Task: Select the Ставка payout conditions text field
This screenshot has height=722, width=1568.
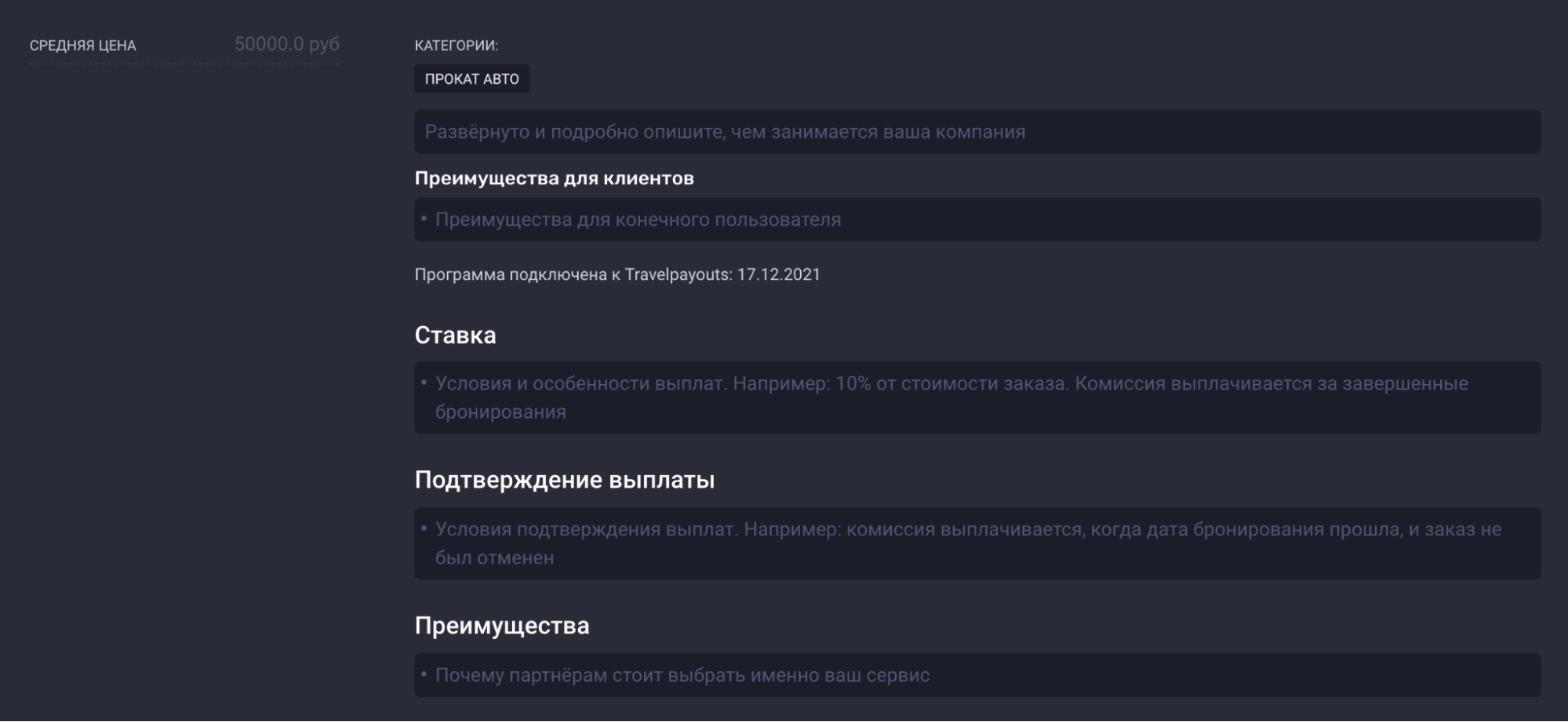Action: [977, 397]
